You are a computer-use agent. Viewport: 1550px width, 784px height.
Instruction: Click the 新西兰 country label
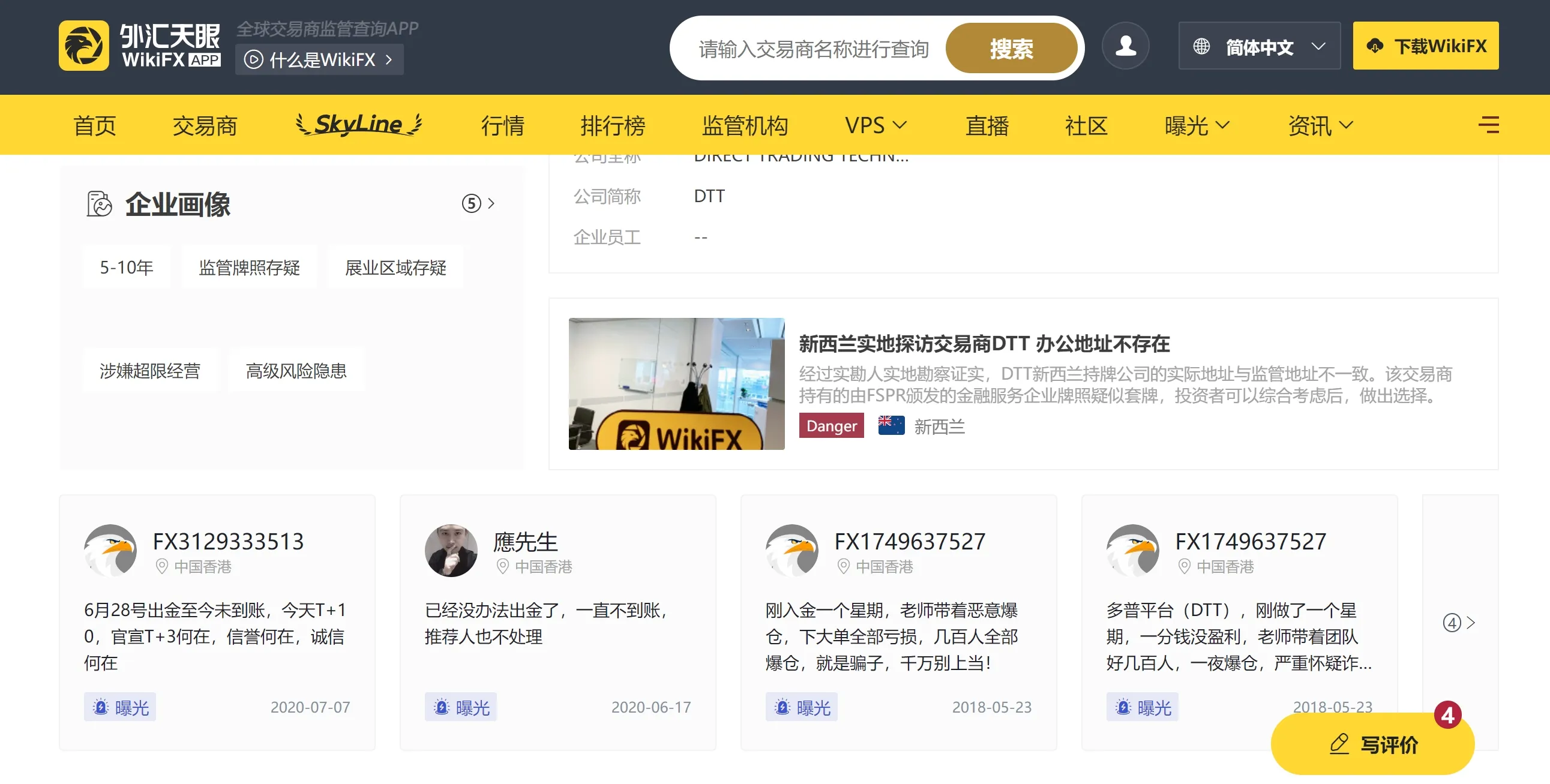tap(939, 426)
